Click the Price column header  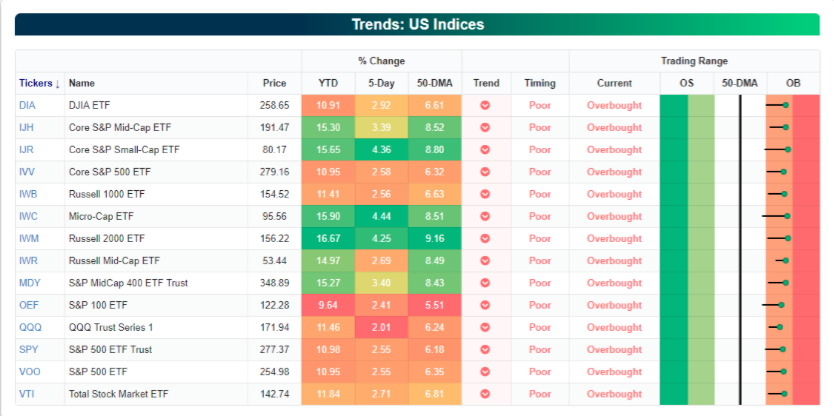point(274,83)
